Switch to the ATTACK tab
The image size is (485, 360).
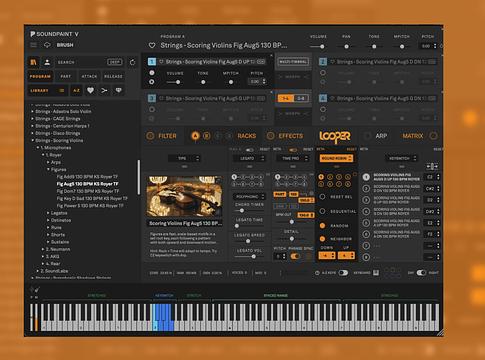[x=89, y=76]
